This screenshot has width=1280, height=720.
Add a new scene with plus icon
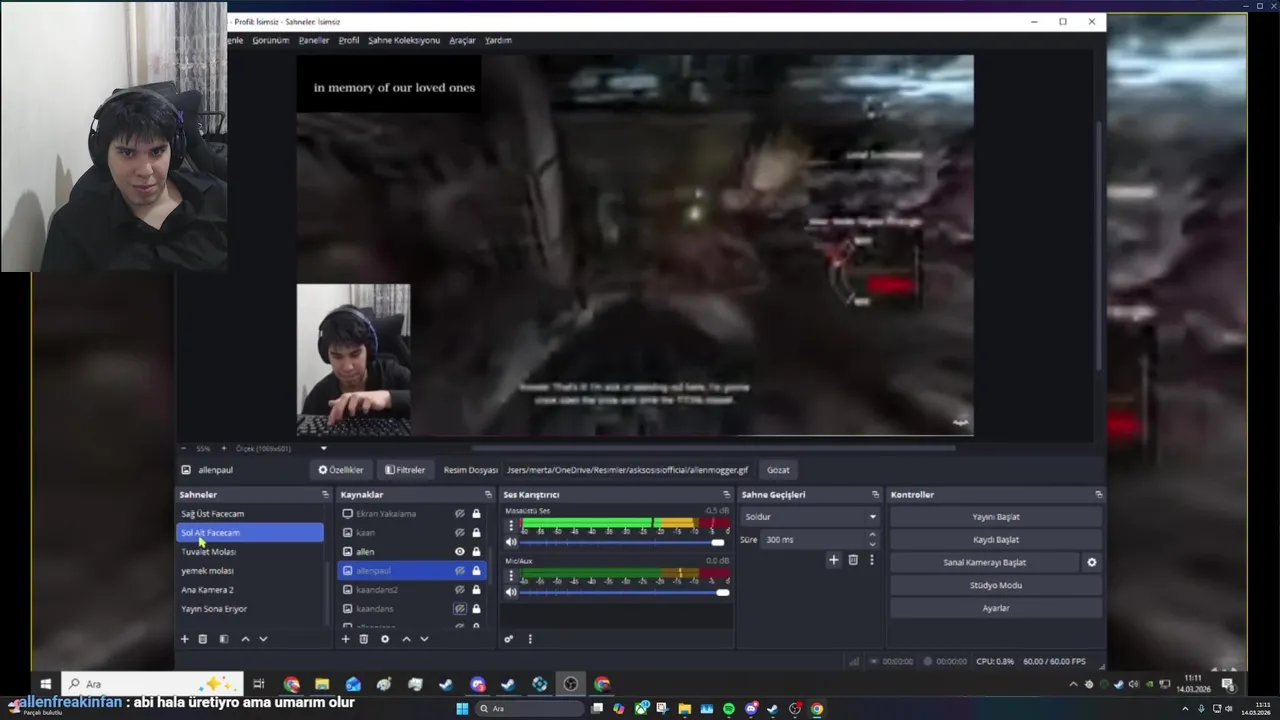[184, 639]
